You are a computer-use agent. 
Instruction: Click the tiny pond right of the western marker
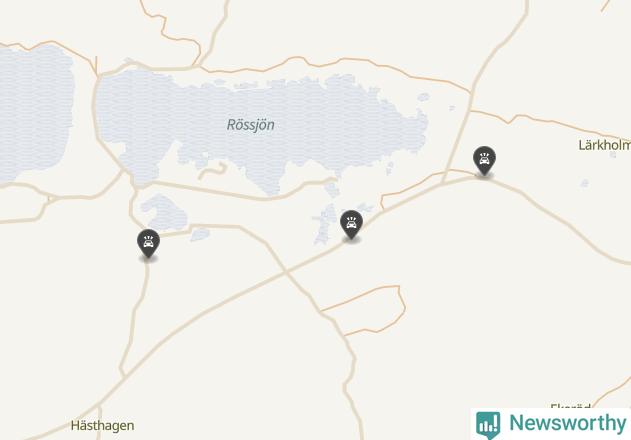200,234
